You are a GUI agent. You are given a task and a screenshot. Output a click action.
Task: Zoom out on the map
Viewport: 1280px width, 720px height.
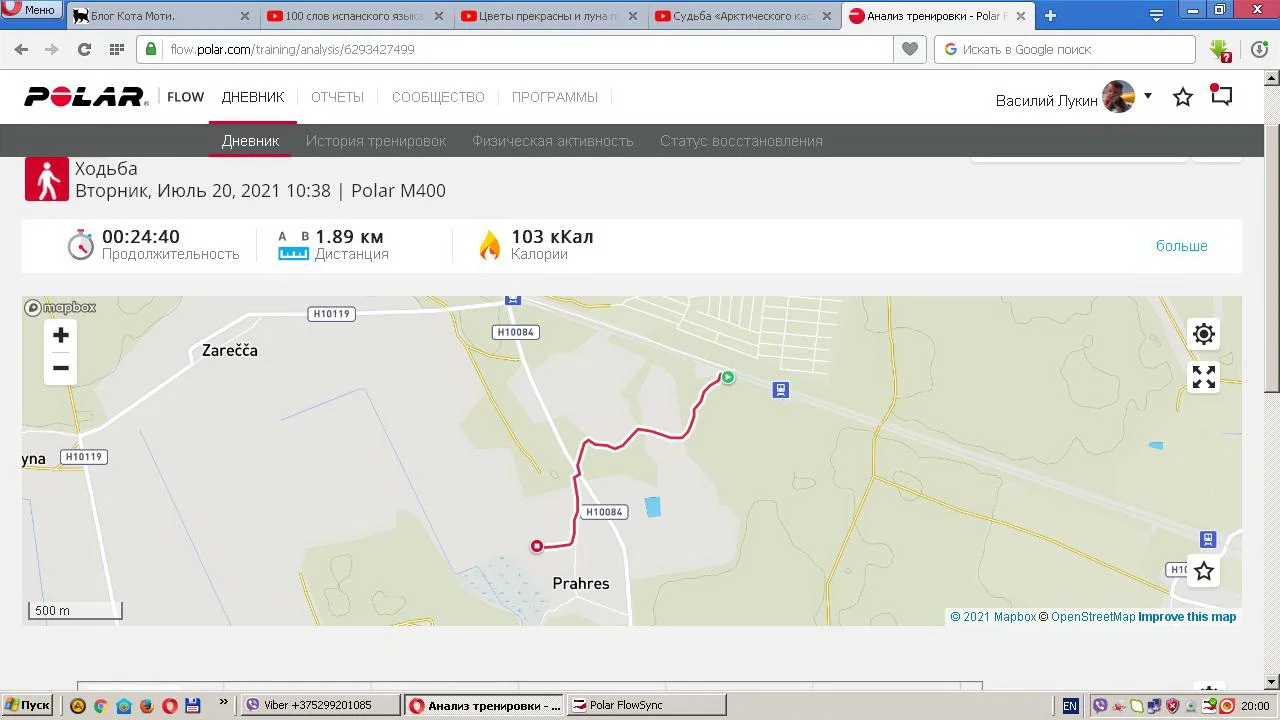(x=61, y=368)
